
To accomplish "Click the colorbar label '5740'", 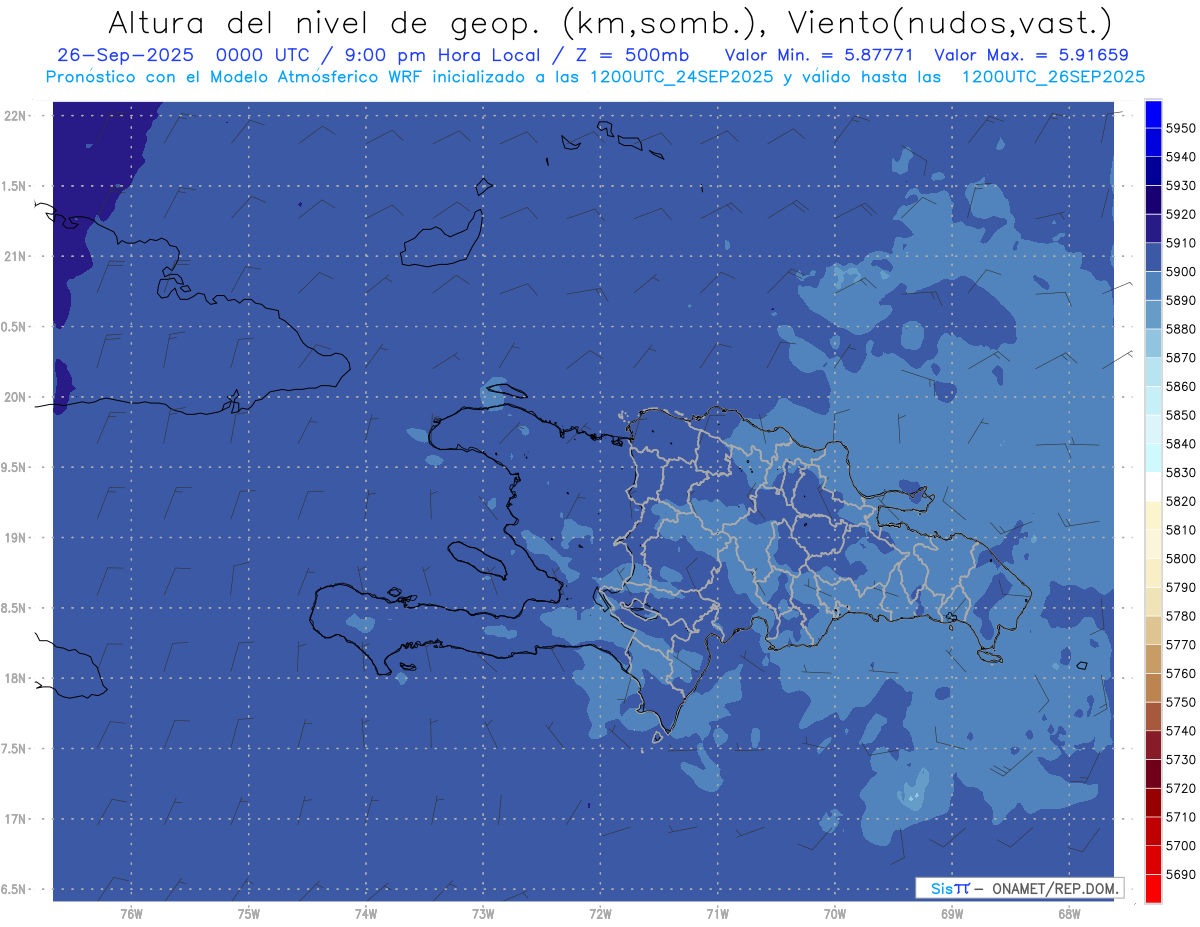I will click(x=1181, y=731).
